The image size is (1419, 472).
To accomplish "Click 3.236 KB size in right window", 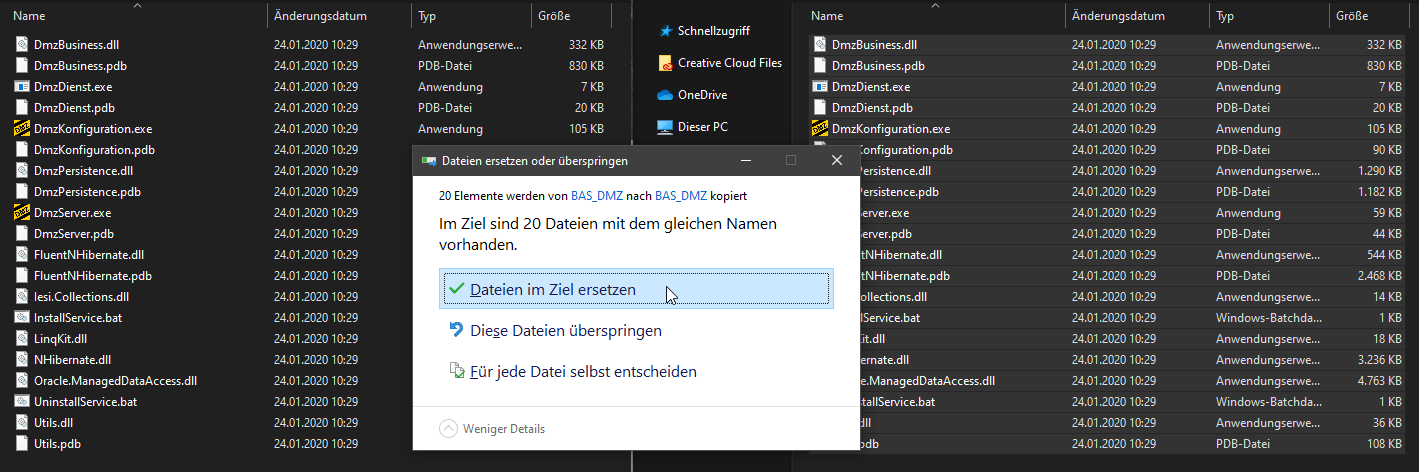I will (1380, 360).
